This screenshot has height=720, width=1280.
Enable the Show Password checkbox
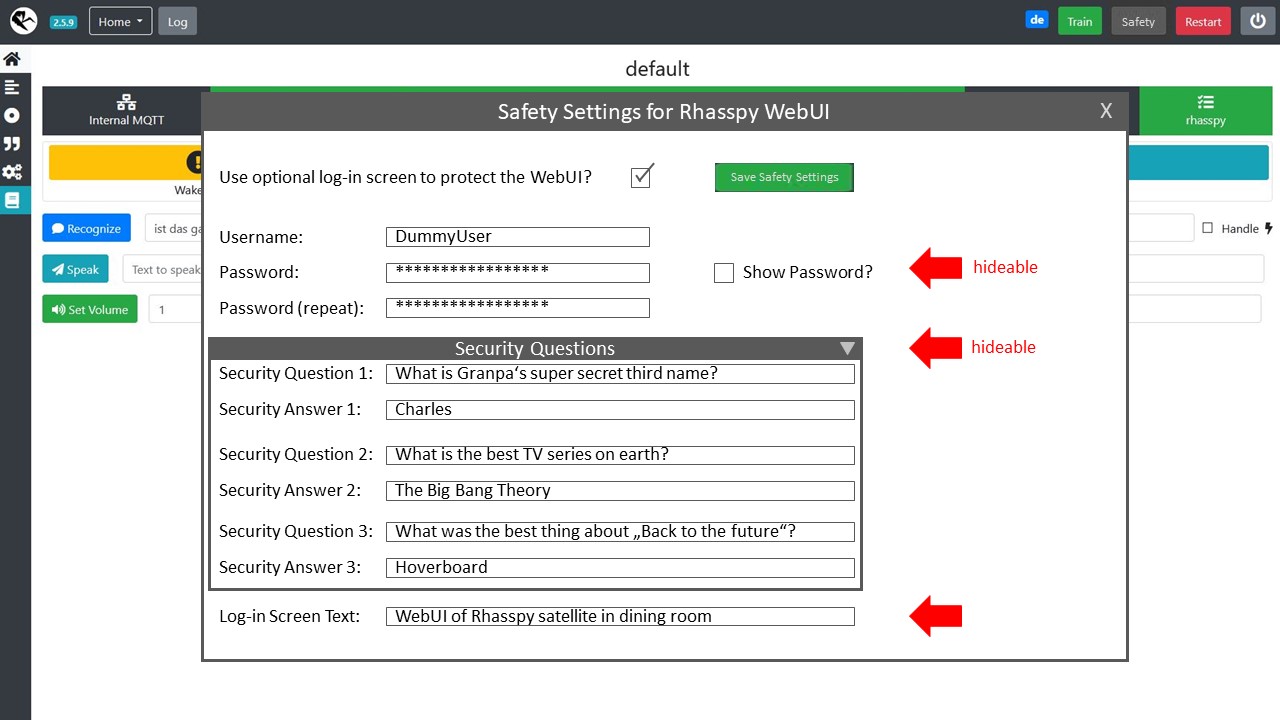(724, 272)
